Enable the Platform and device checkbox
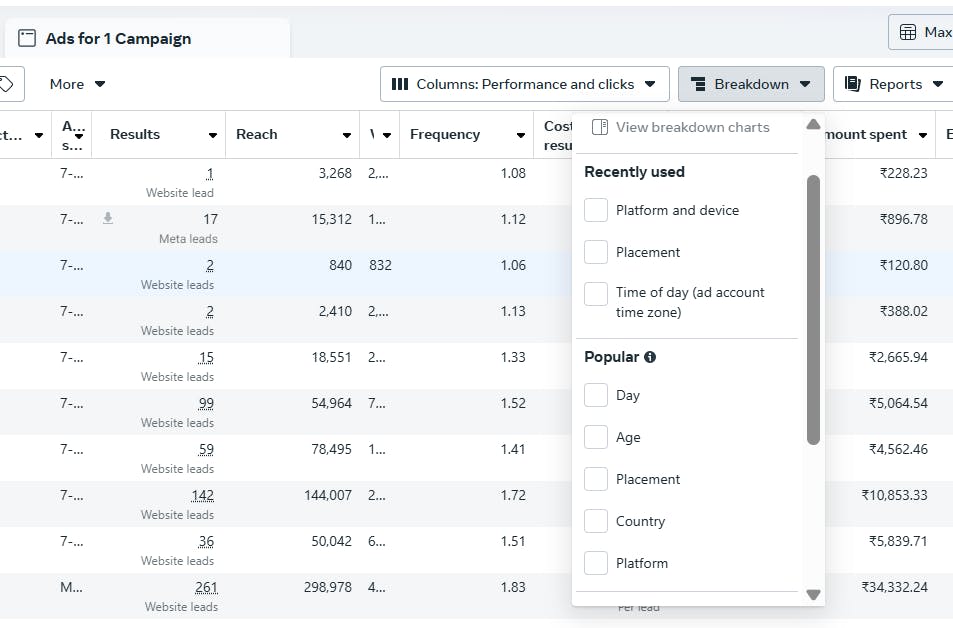953x628 pixels. 596,210
